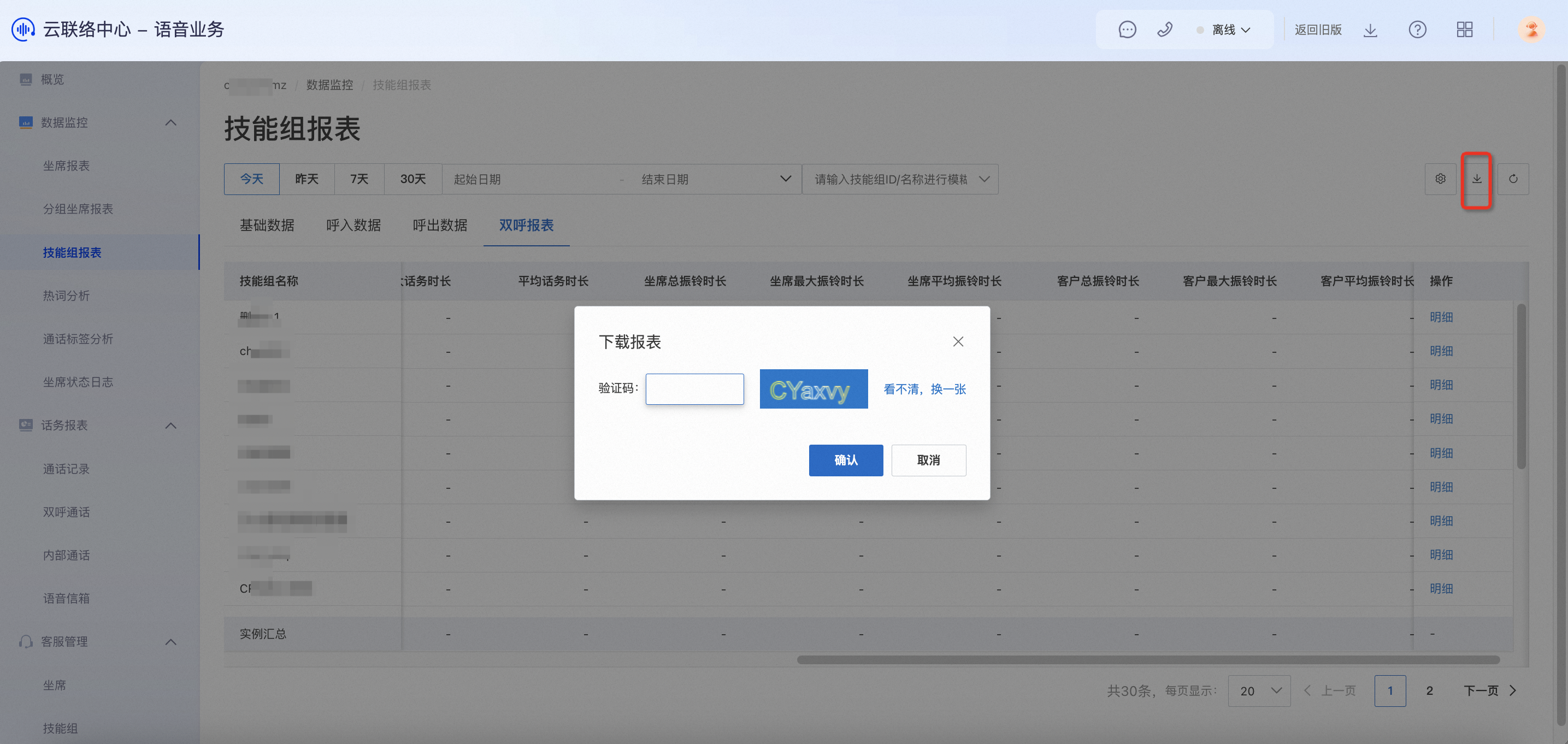Screen dimensions: 1568x744
Task: Close the 下载报表 dialog
Action: (x=958, y=341)
